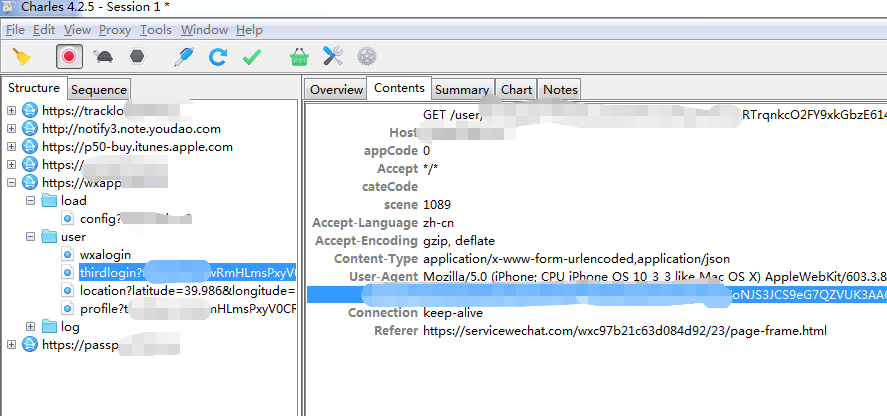Viewport: 887px width, 416px height.
Task: Select the wxalogin request entry
Action: tap(105, 255)
